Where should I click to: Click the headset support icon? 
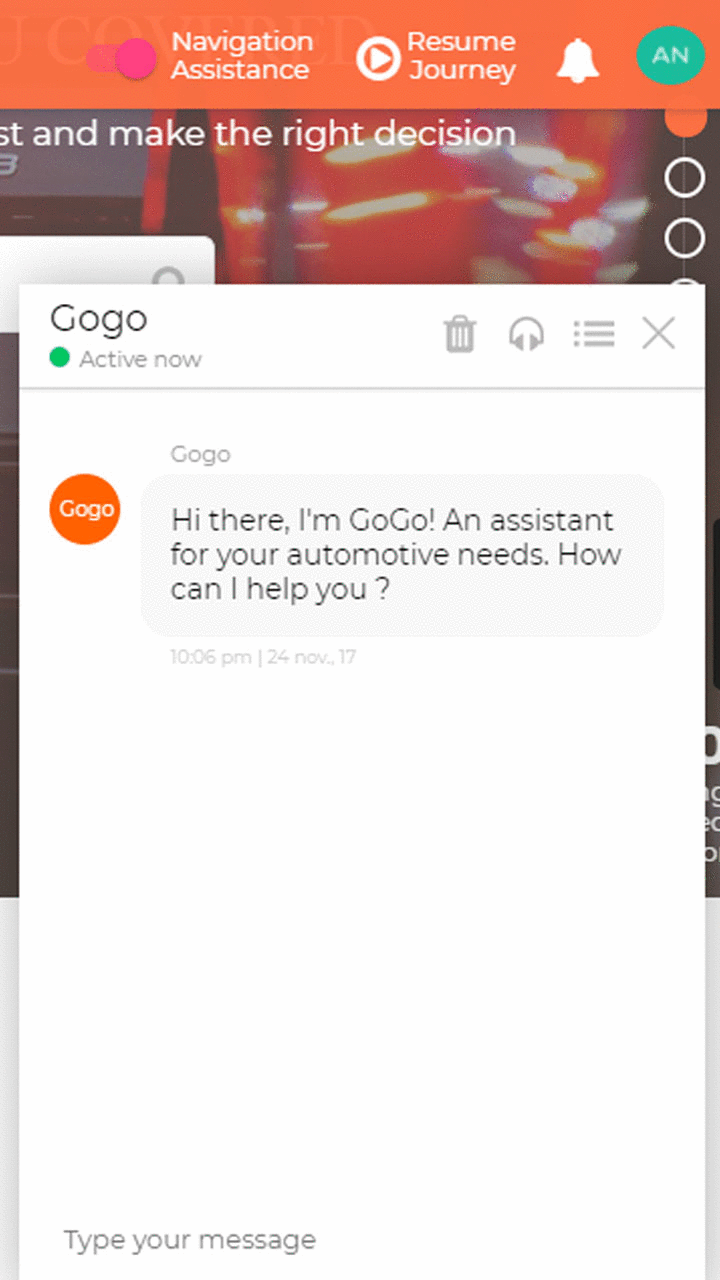coord(526,334)
